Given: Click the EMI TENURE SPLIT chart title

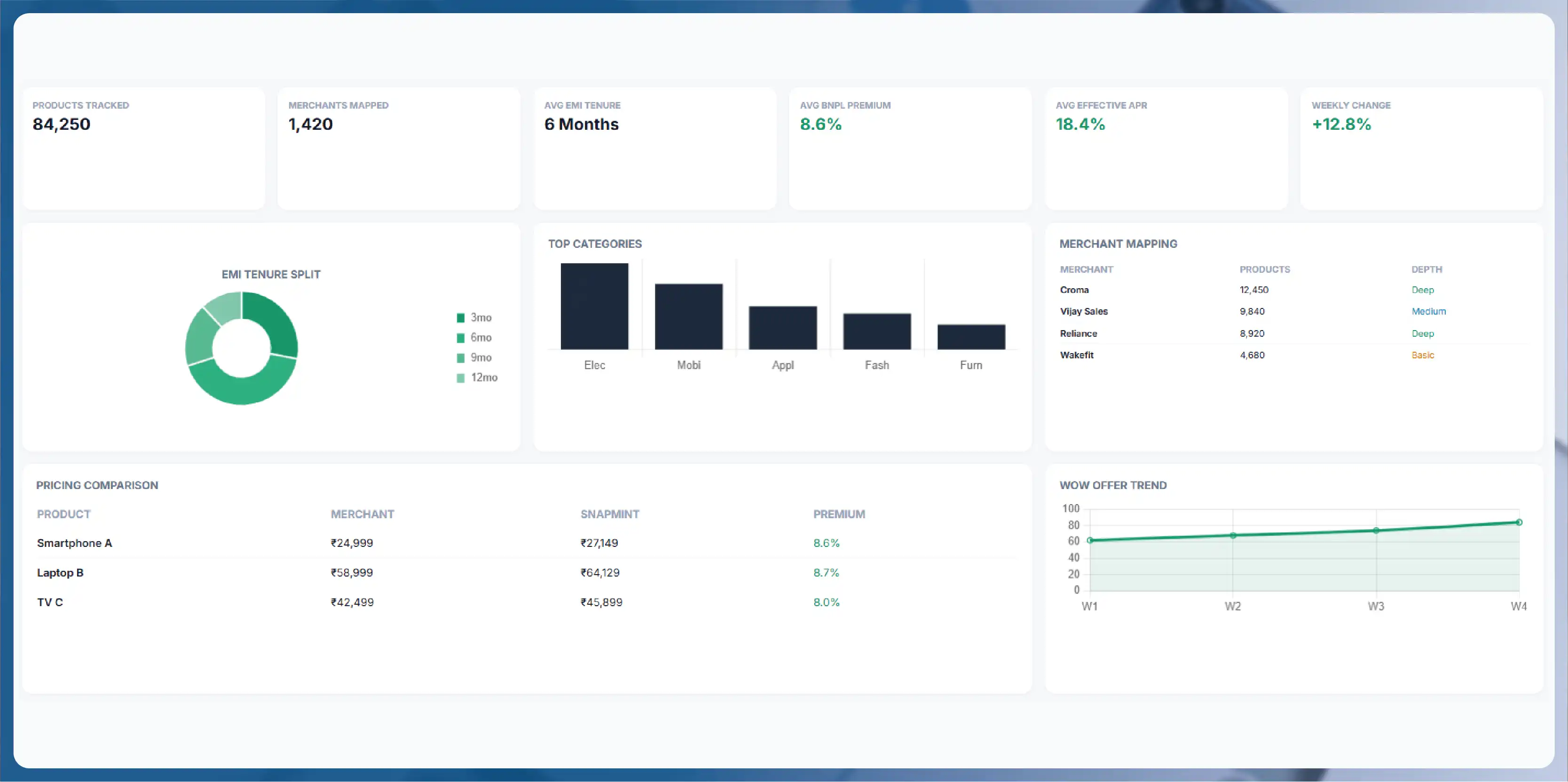Looking at the screenshot, I should coord(271,275).
